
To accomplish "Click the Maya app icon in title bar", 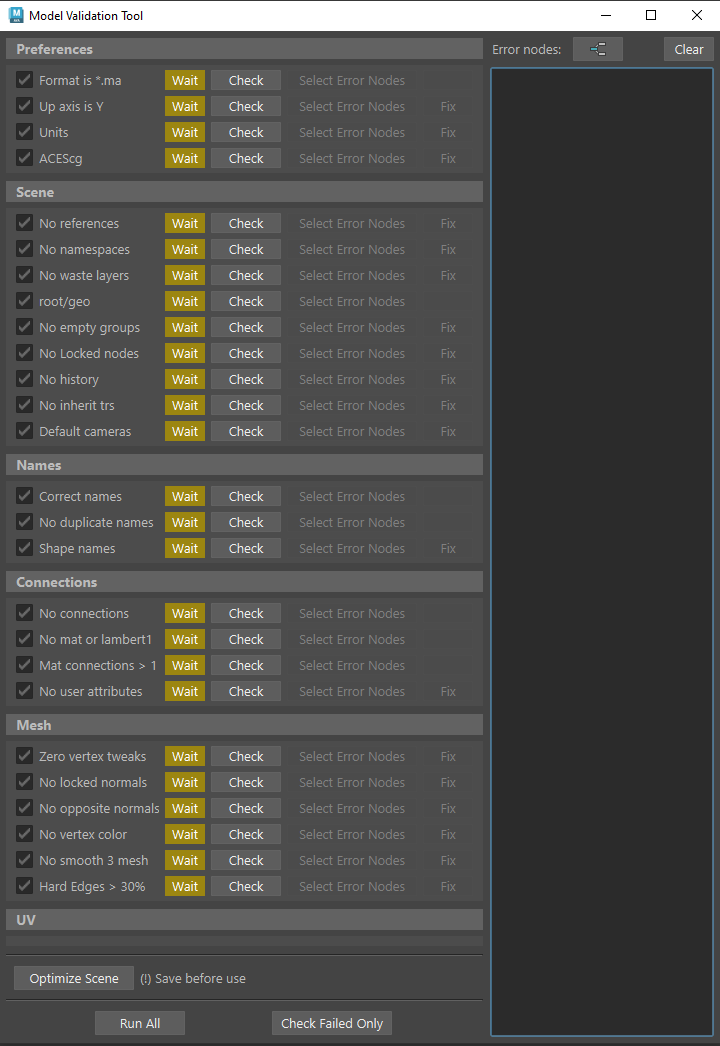I will 16,15.
